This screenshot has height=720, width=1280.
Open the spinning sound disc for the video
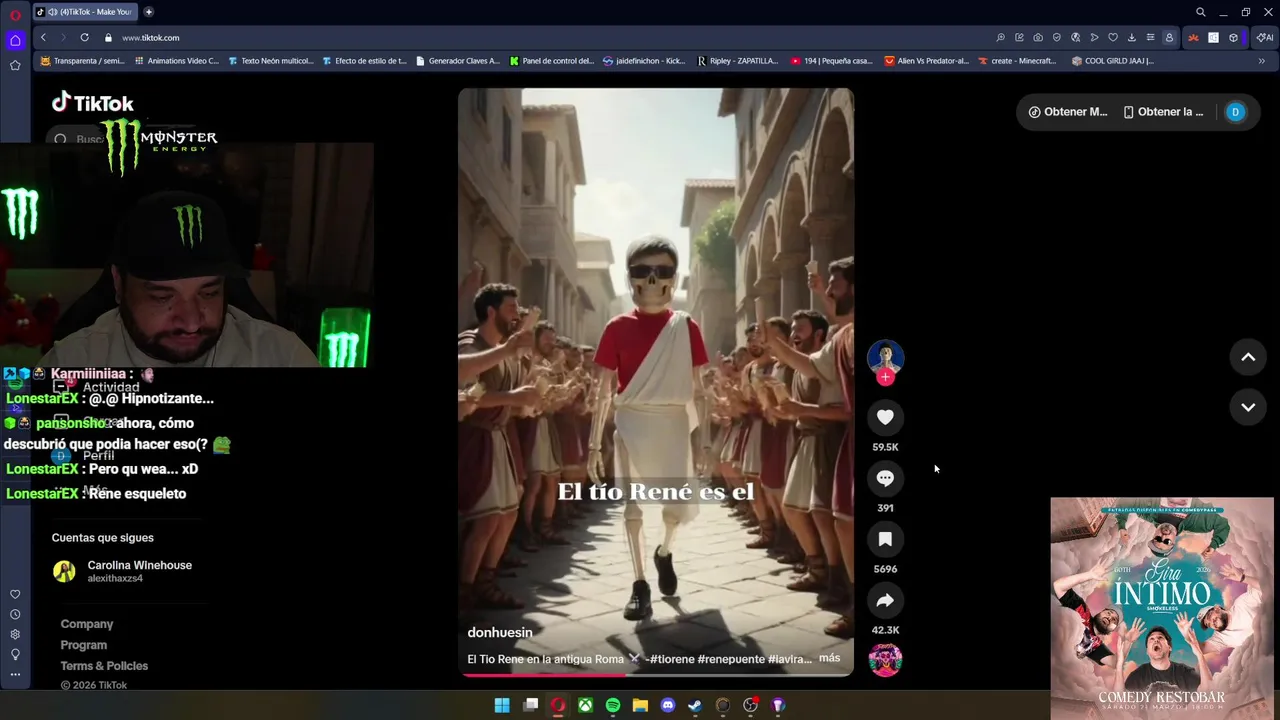point(885,660)
